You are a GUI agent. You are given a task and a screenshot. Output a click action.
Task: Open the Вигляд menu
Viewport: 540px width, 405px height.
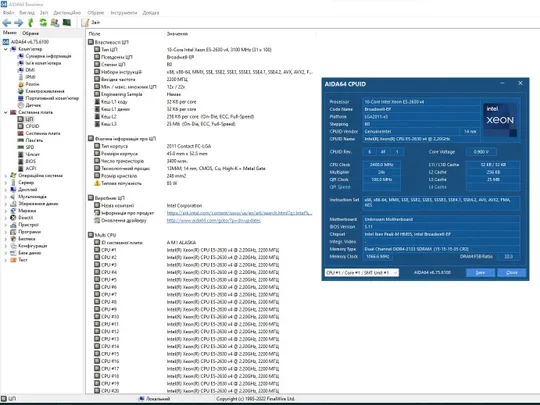coord(27,12)
